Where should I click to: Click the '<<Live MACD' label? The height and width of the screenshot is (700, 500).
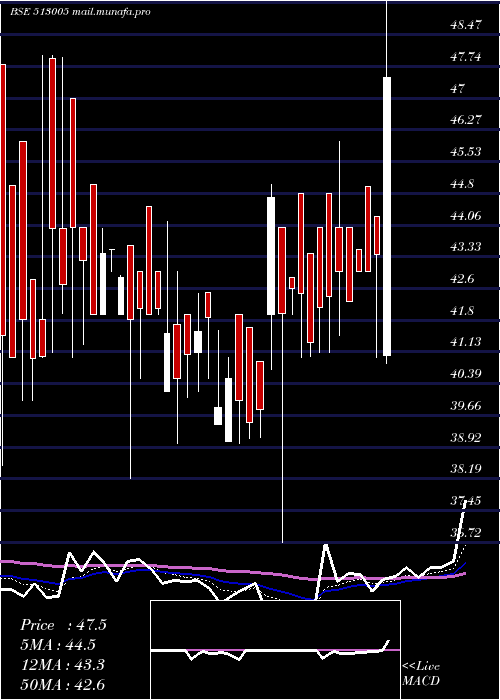click(x=421, y=674)
